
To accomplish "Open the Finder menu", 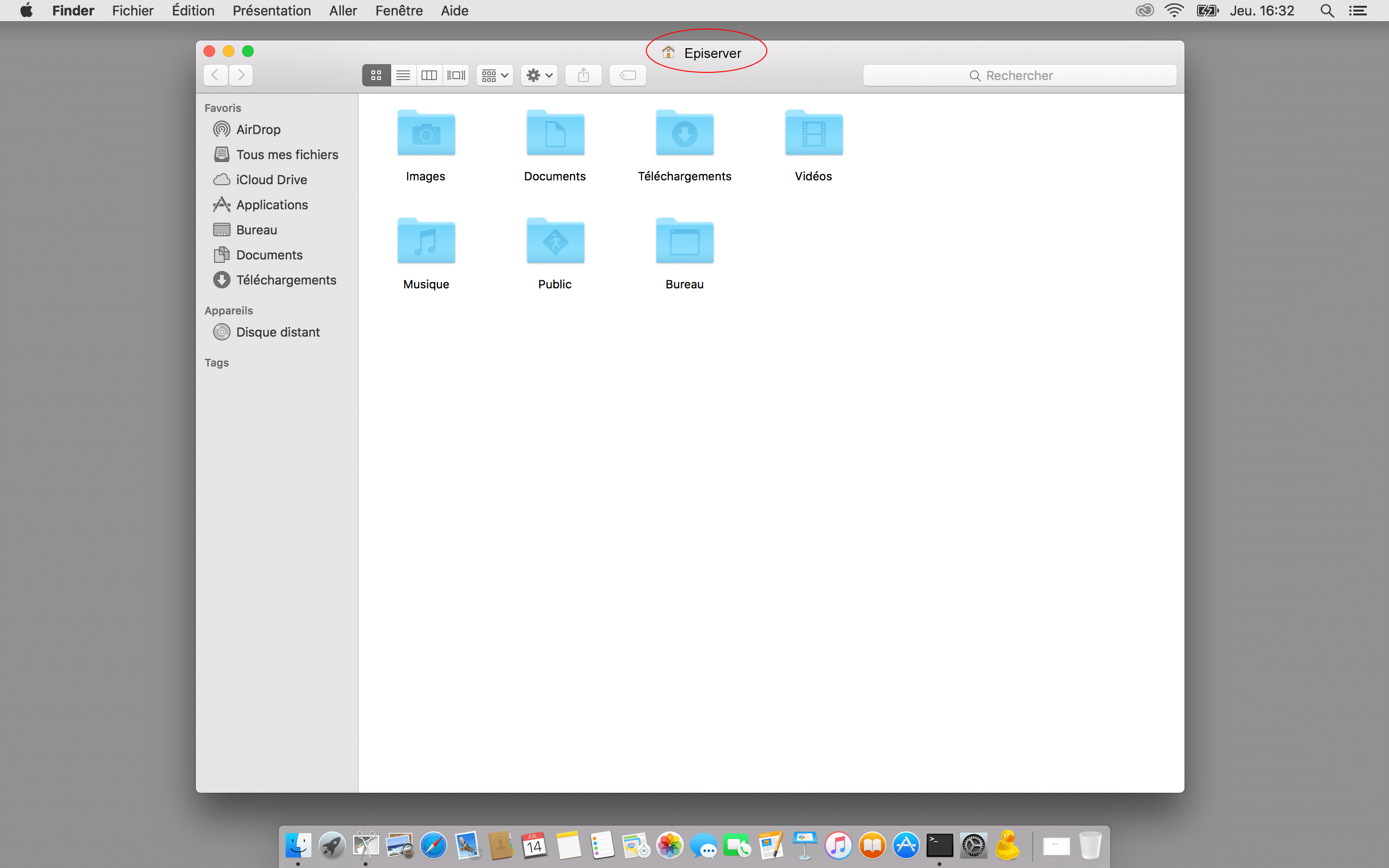I will pos(73,10).
